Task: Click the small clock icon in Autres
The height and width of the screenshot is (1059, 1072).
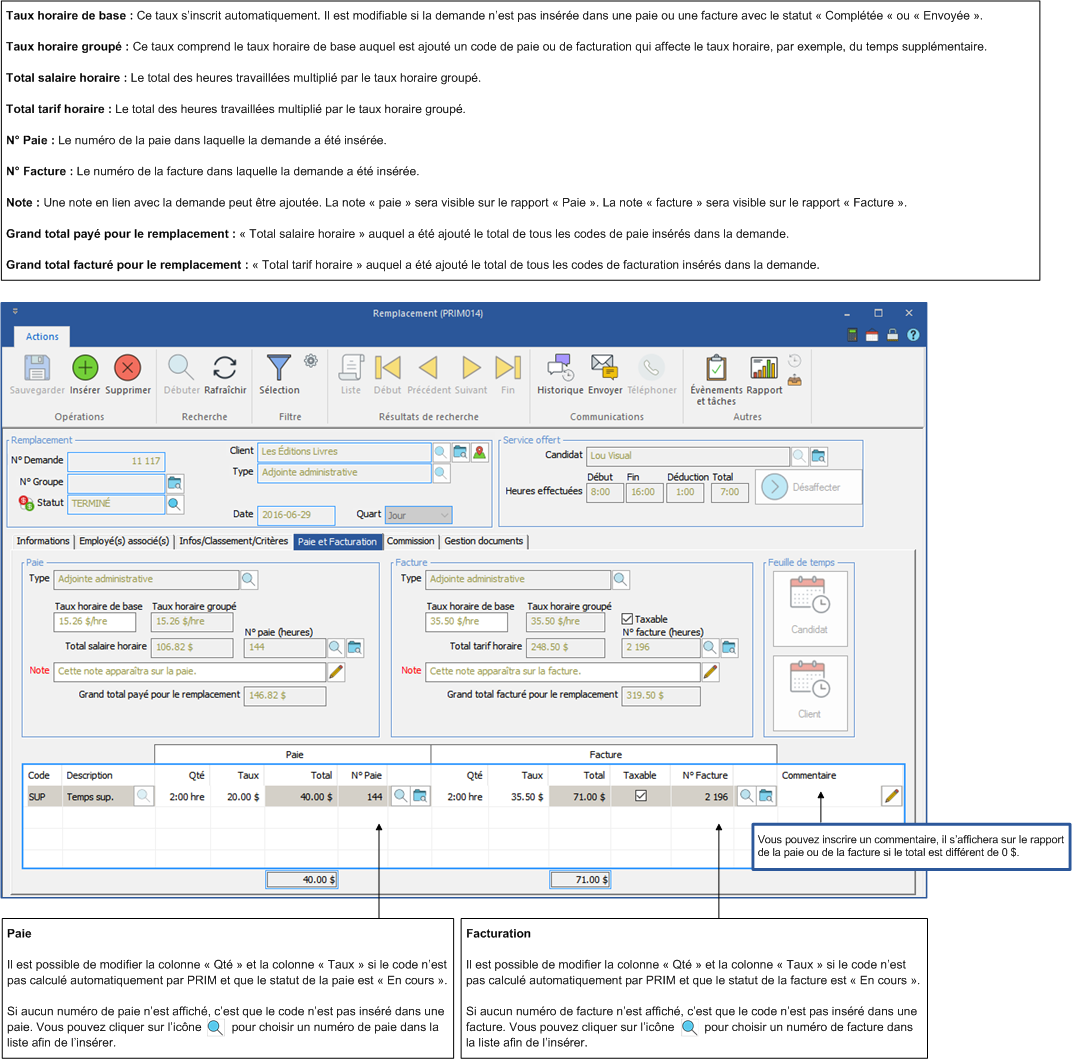Action: tap(794, 360)
